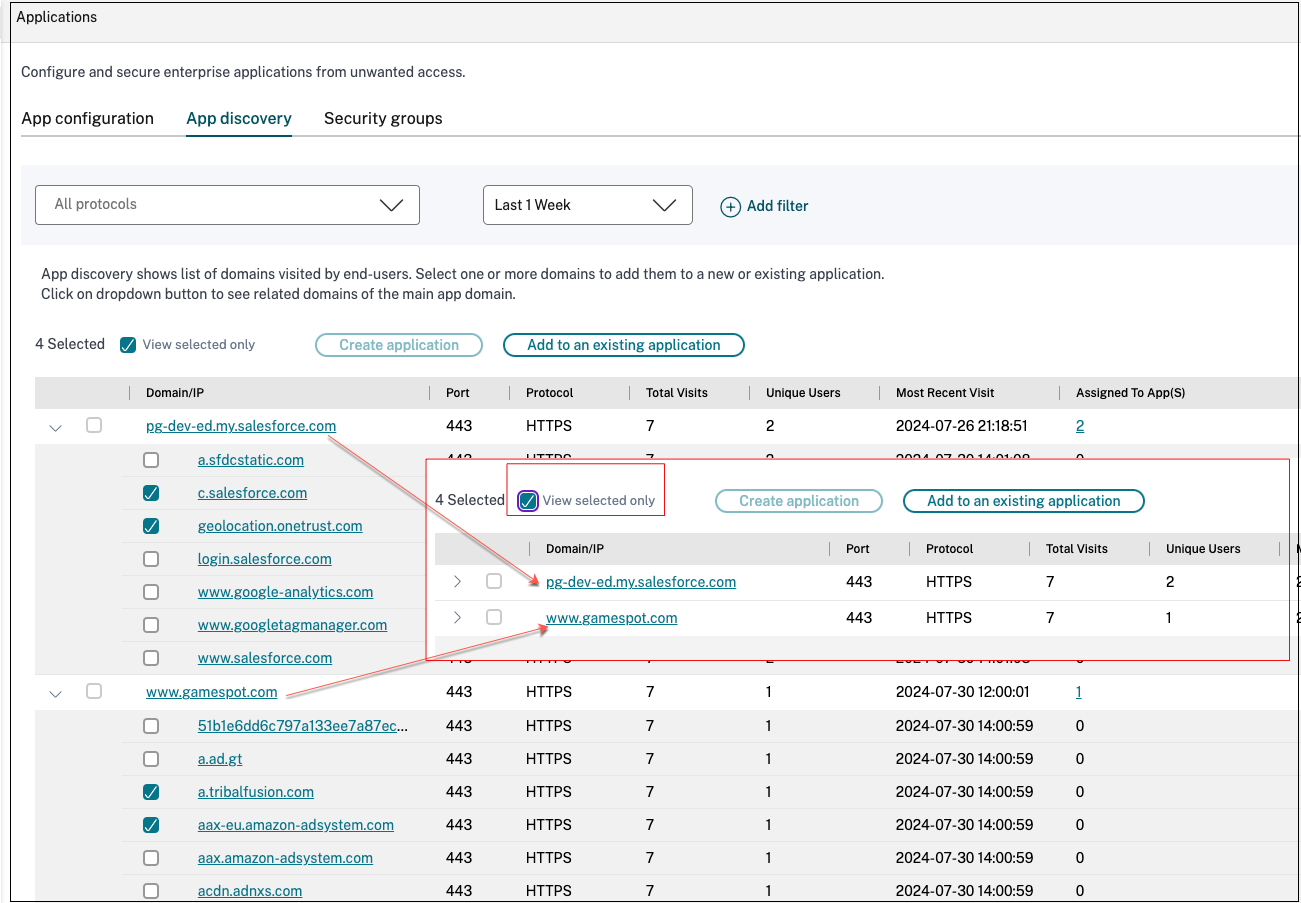Image resolution: width=1301 pixels, height=903 pixels.
Task: Click the Assigned To App(S) column header
Action: (1131, 393)
